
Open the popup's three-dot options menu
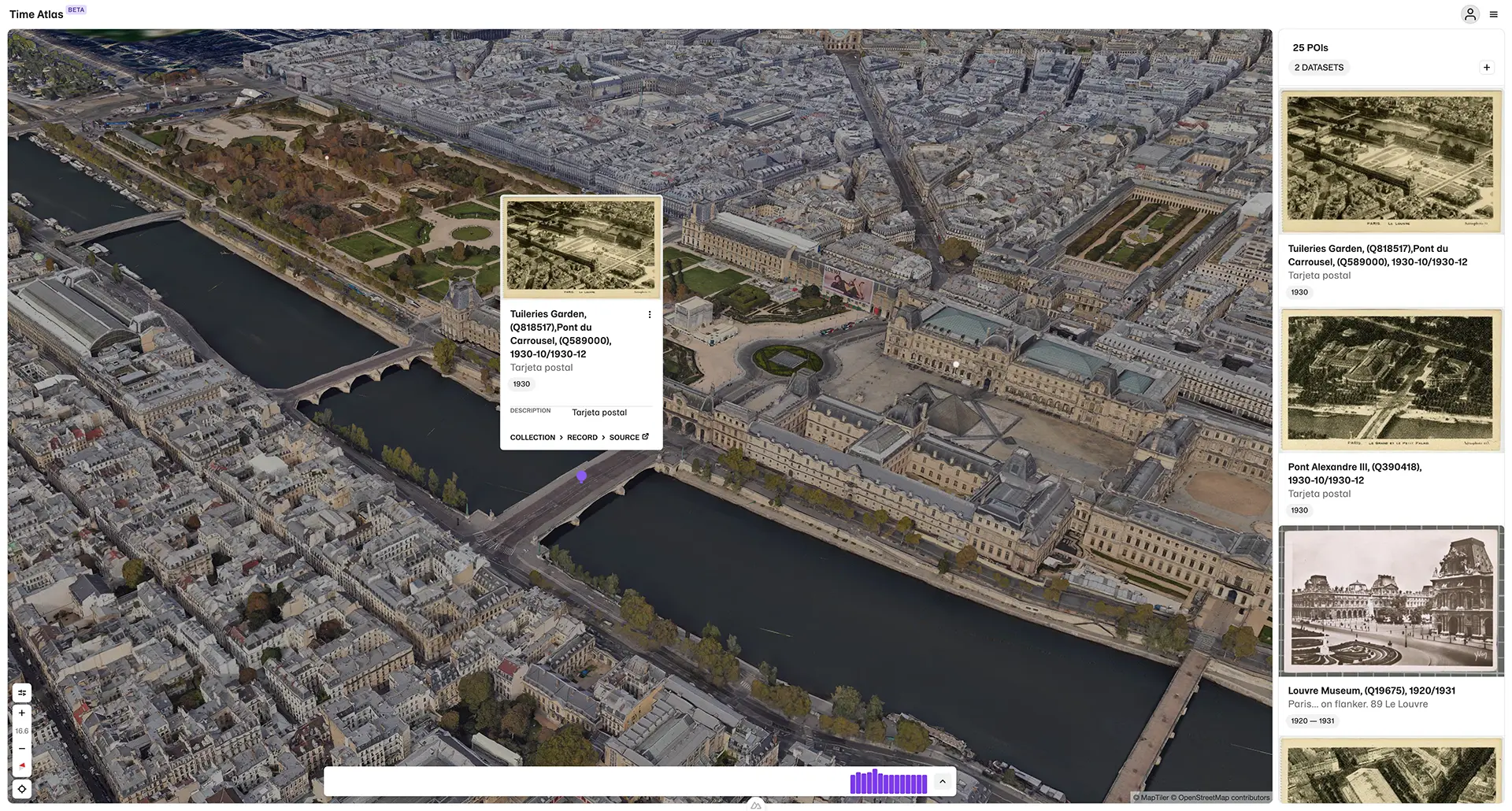coord(650,315)
